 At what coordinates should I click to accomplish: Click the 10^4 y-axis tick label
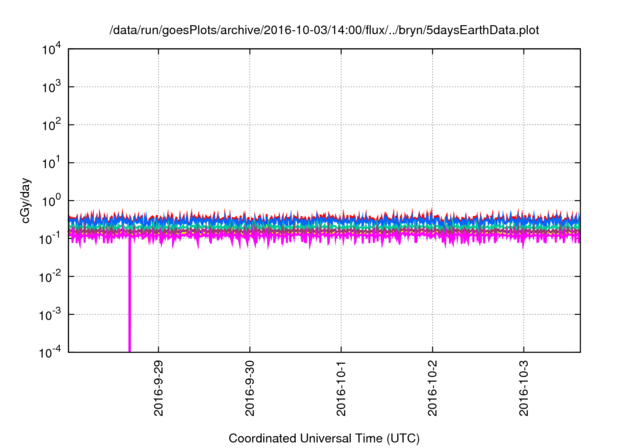pos(51,49)
